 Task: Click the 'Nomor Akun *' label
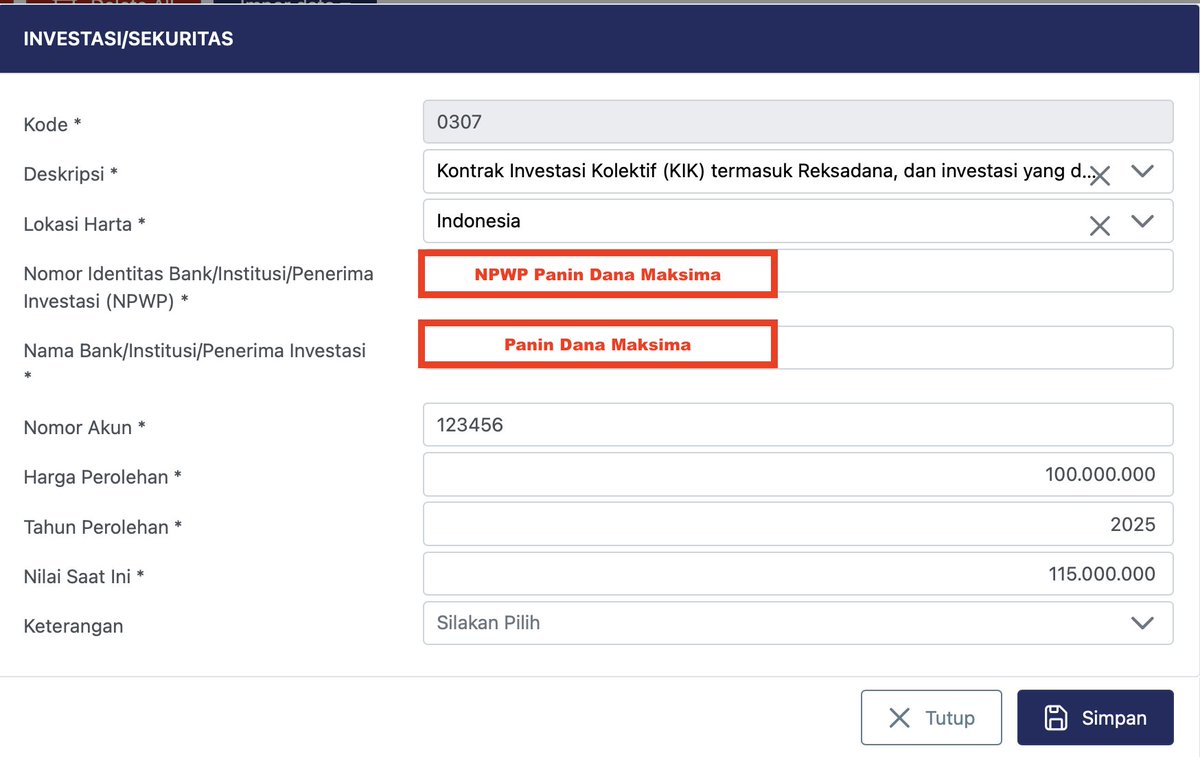click(84, 427)
